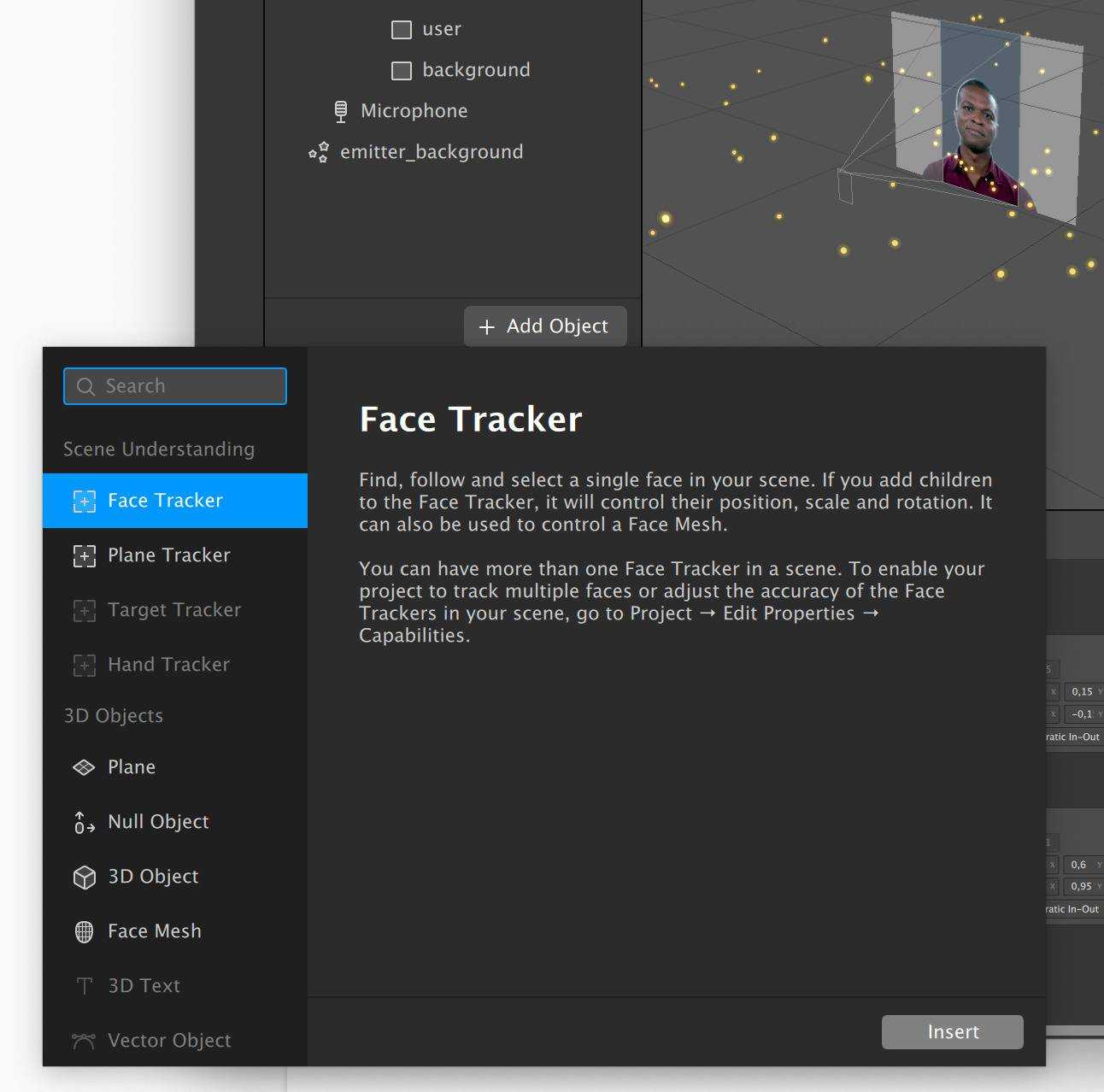Click the magnifier icon in Search field

85,386
